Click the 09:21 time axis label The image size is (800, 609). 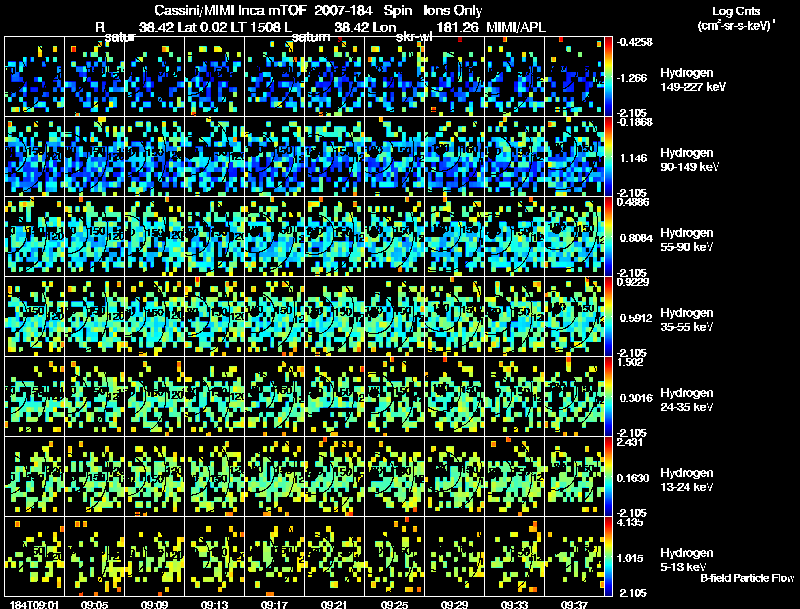(334, 604)
